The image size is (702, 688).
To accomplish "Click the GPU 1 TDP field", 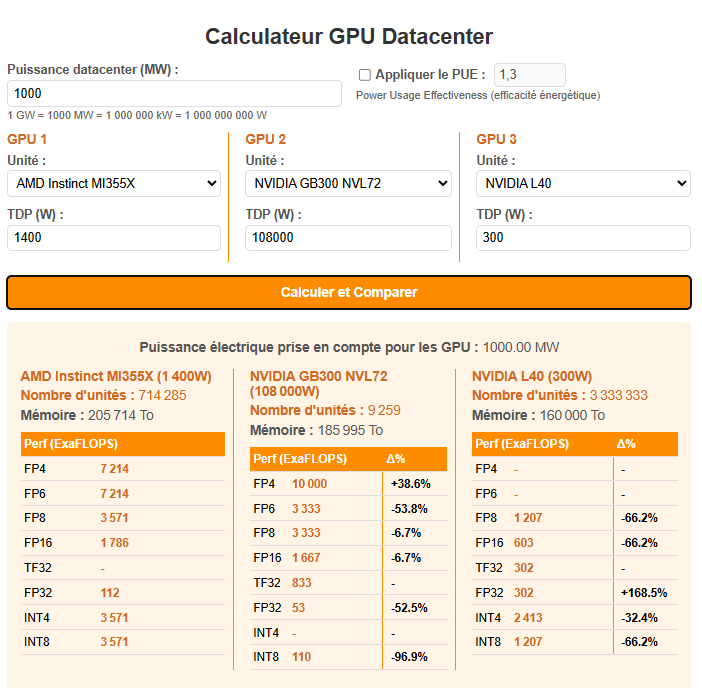I will 114,238.
